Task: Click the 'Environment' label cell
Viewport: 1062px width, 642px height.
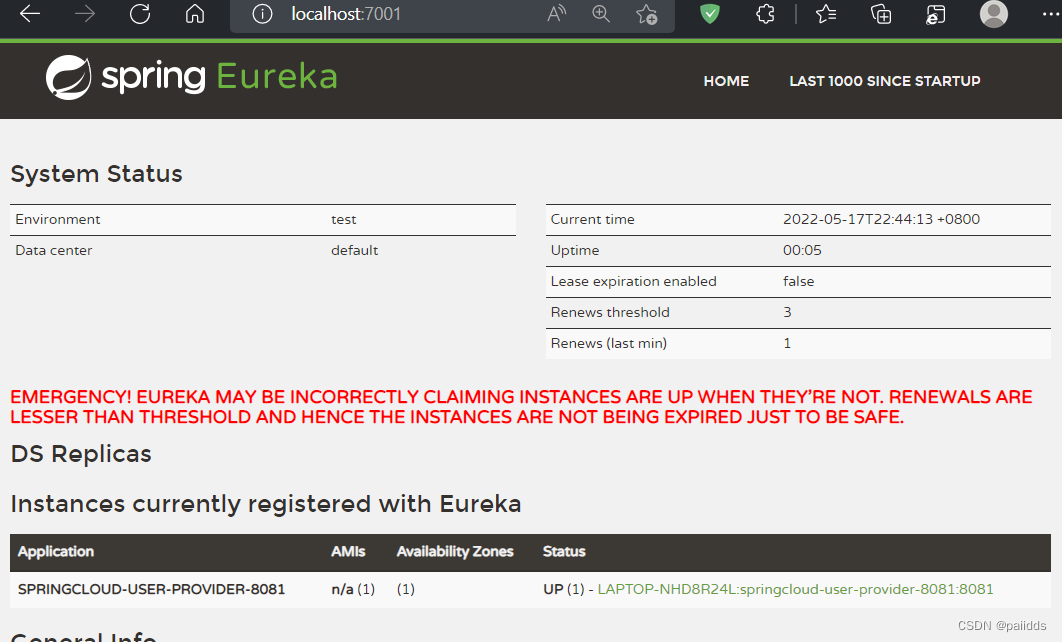Action: [58, 219]
